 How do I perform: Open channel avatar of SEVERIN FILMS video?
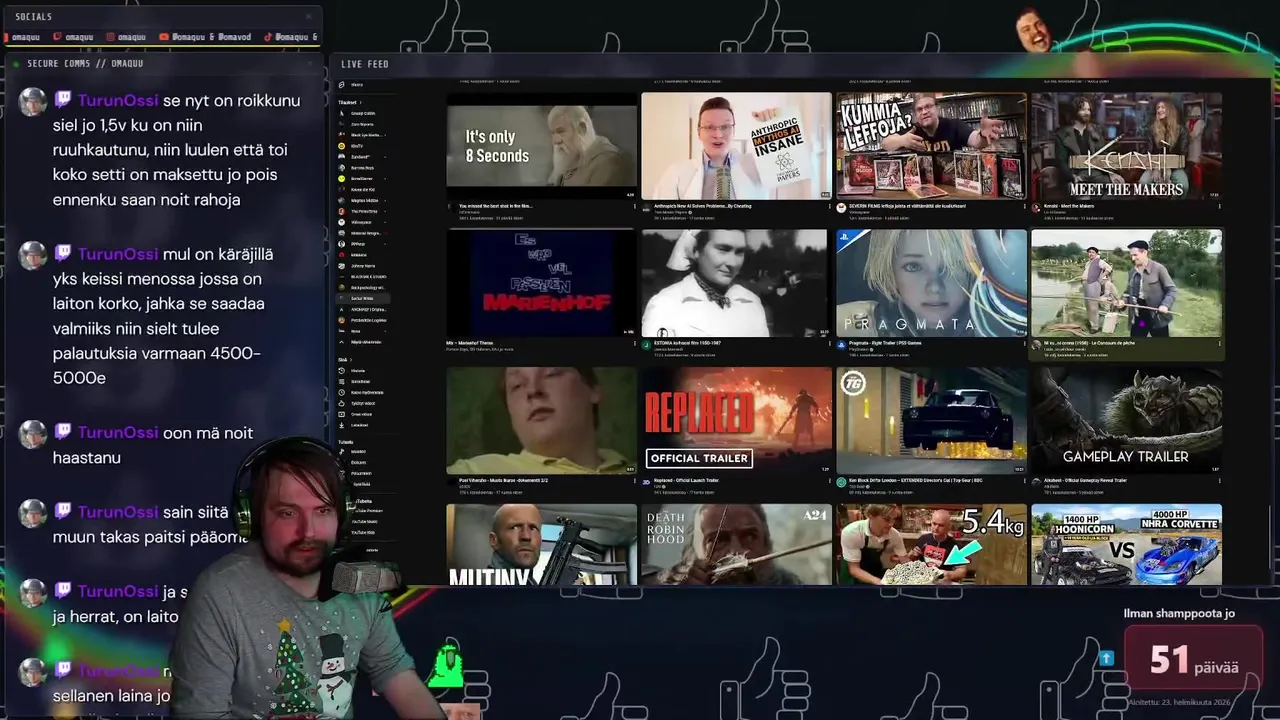[x=841, y=206]
